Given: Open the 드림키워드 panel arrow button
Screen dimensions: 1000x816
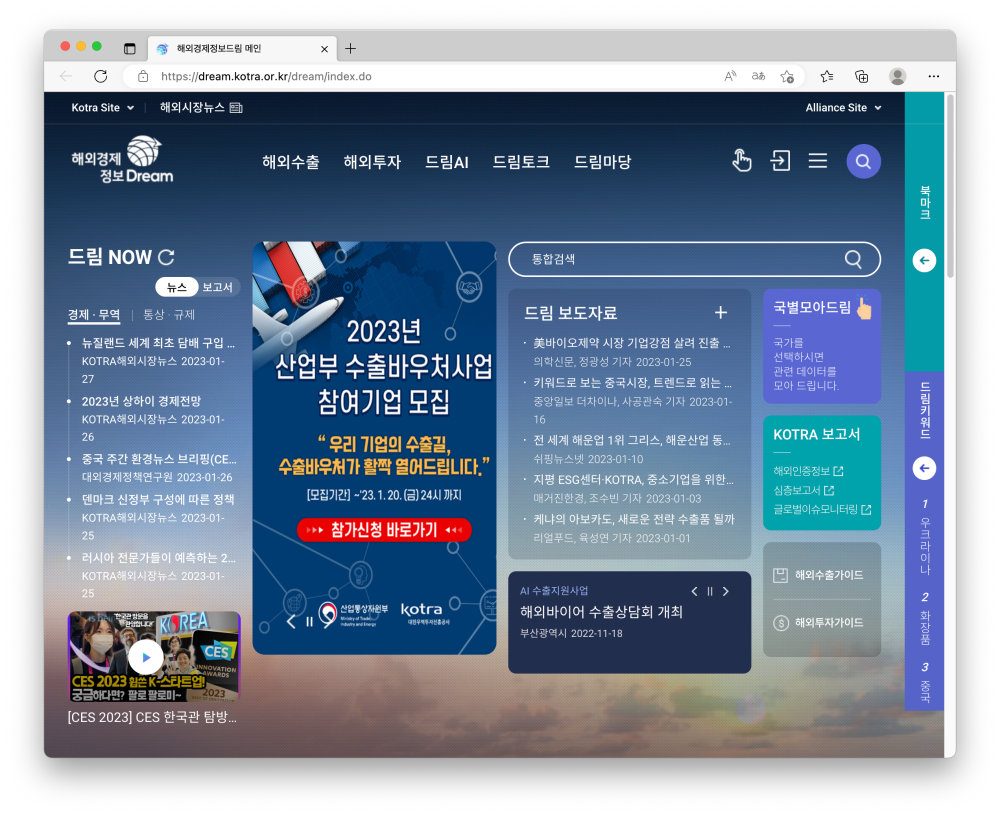Looking at the screenshot, I should point(924,468).
